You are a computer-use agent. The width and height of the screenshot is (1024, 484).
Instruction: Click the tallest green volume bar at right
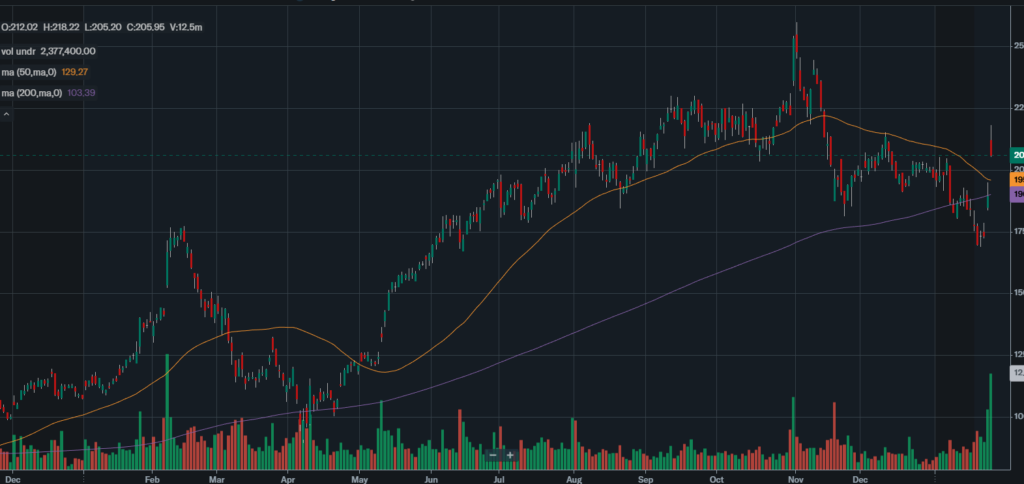(991, 420)
